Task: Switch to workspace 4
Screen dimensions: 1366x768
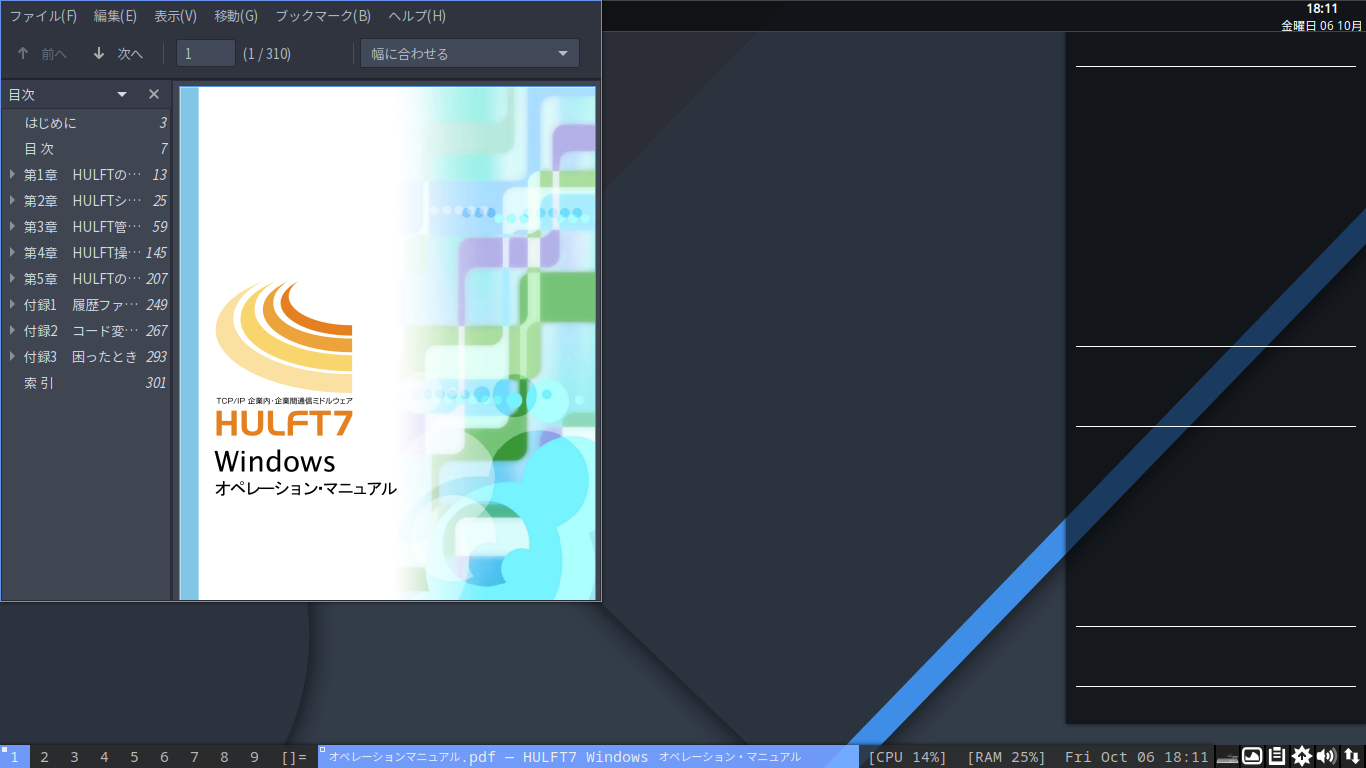Action: point(104,757)
